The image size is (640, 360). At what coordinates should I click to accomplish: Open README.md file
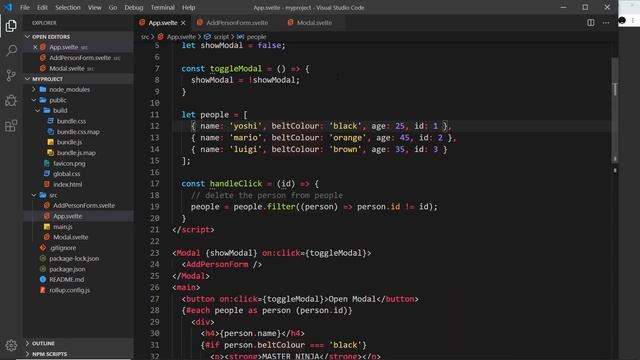(67, 280)
